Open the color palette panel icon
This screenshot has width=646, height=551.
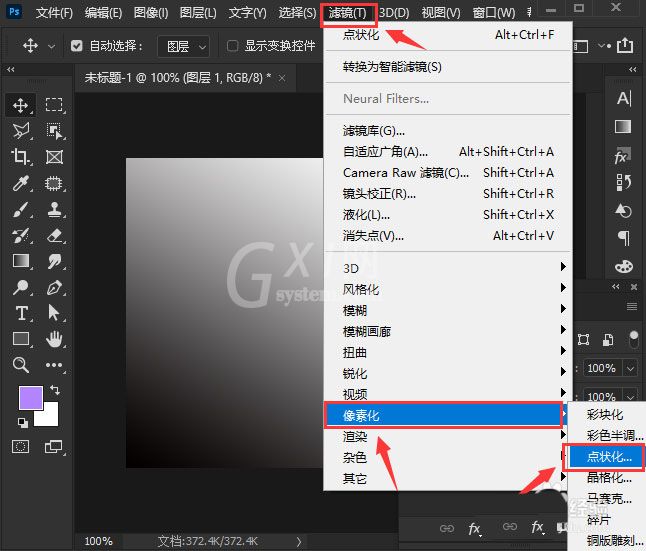(x=624, y=266)
